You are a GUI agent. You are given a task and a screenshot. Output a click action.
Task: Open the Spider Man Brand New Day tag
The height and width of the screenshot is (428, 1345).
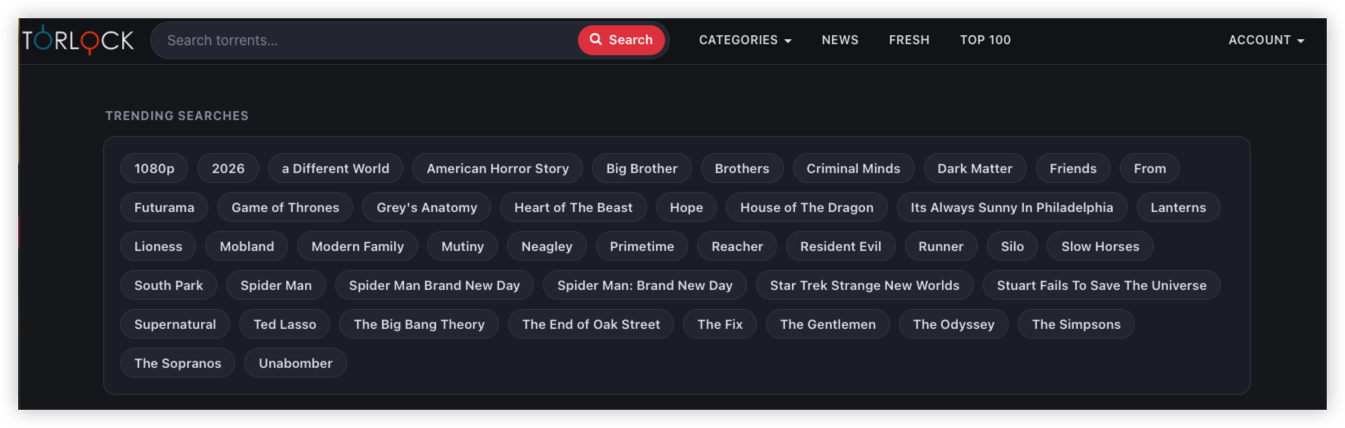tap(435, 285)
